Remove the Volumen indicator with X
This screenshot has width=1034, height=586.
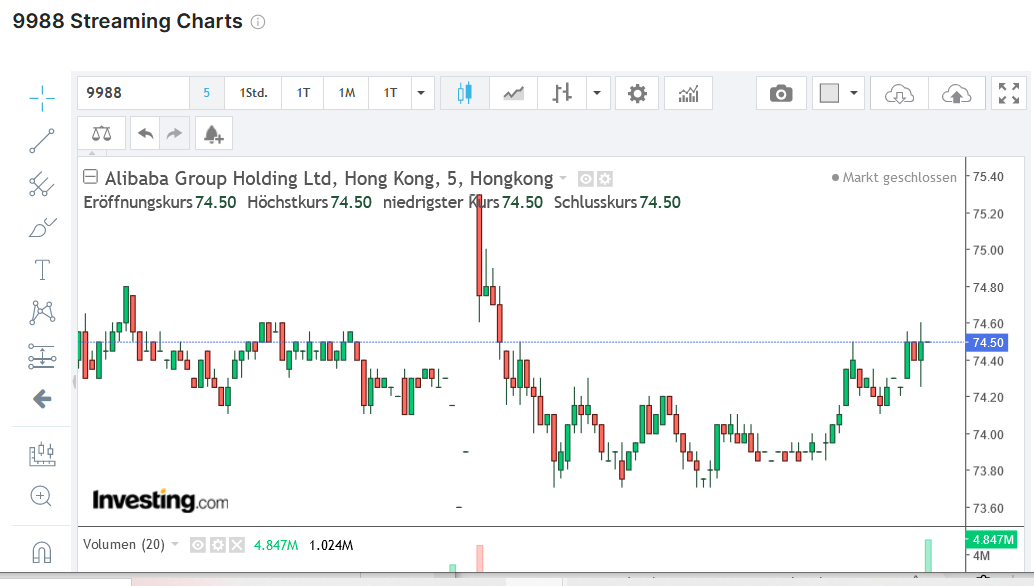coord(237,545)
